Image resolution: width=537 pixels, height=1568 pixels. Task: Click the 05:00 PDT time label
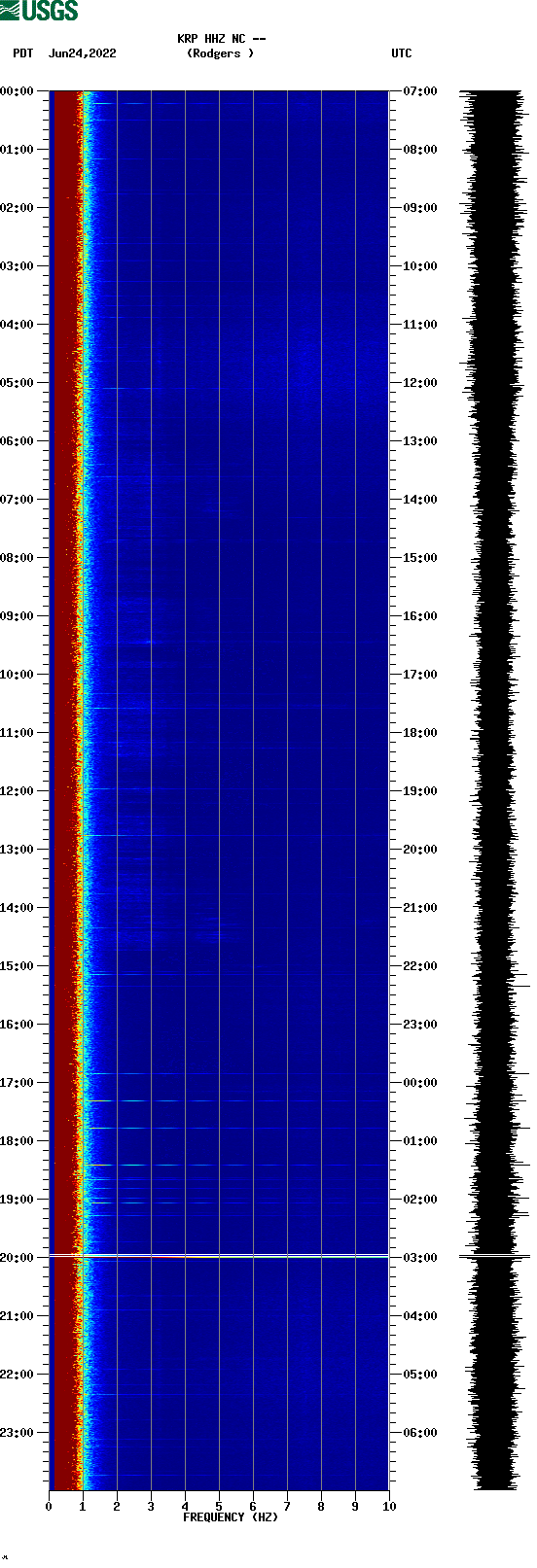[x=18, y=383]
